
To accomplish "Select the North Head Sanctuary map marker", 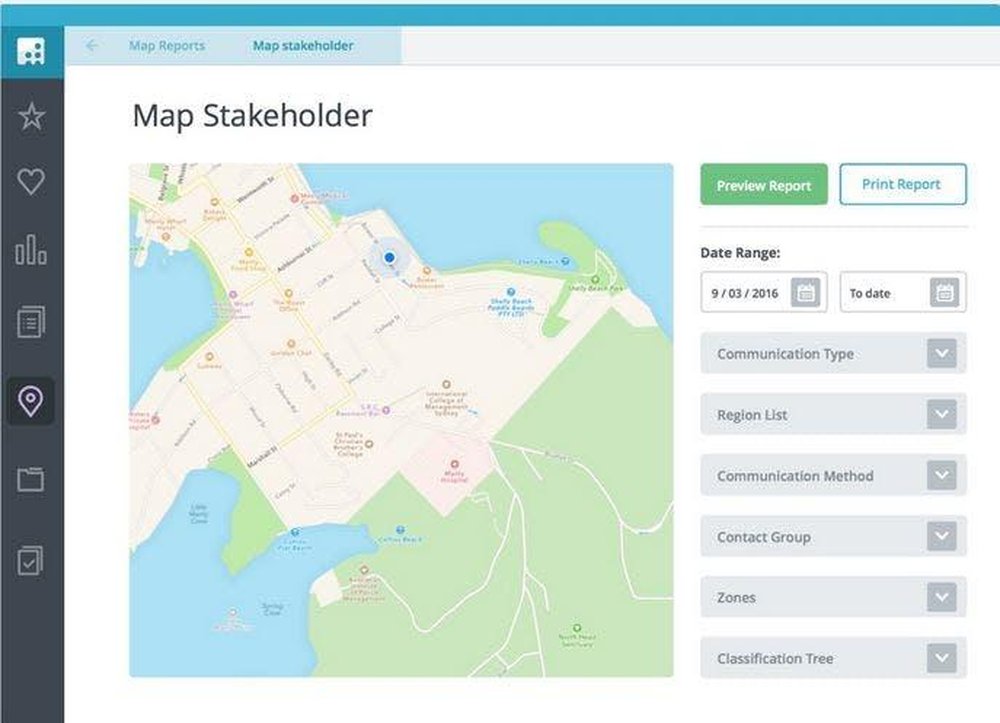I will coord(577,628).
